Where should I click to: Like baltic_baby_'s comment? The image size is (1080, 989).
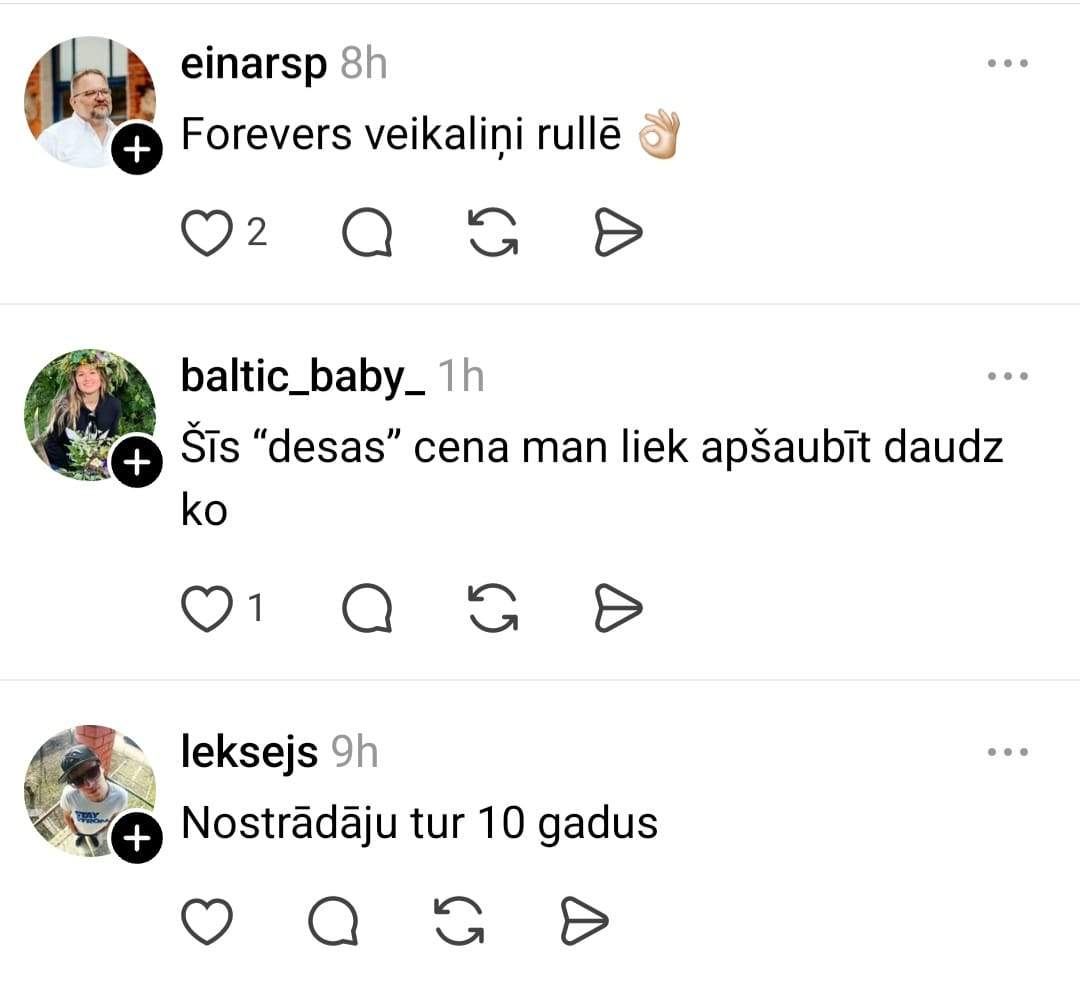(207, 608)
